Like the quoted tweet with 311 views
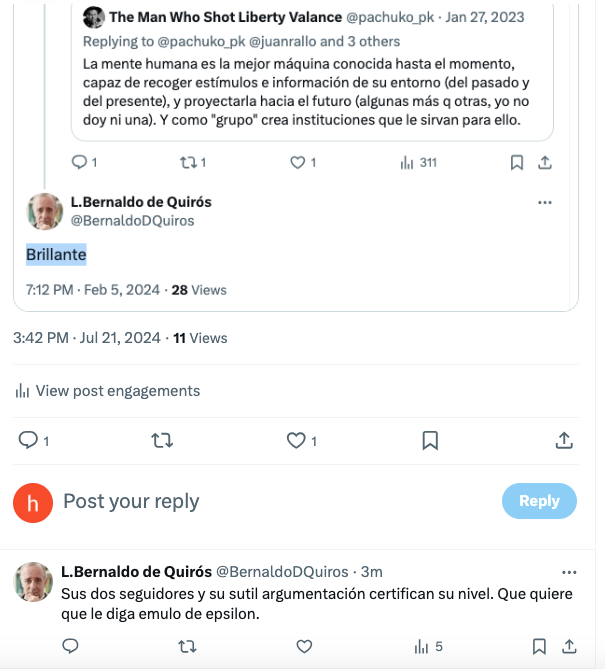This screenshot has width=605, height=669. tap(297, 163)
